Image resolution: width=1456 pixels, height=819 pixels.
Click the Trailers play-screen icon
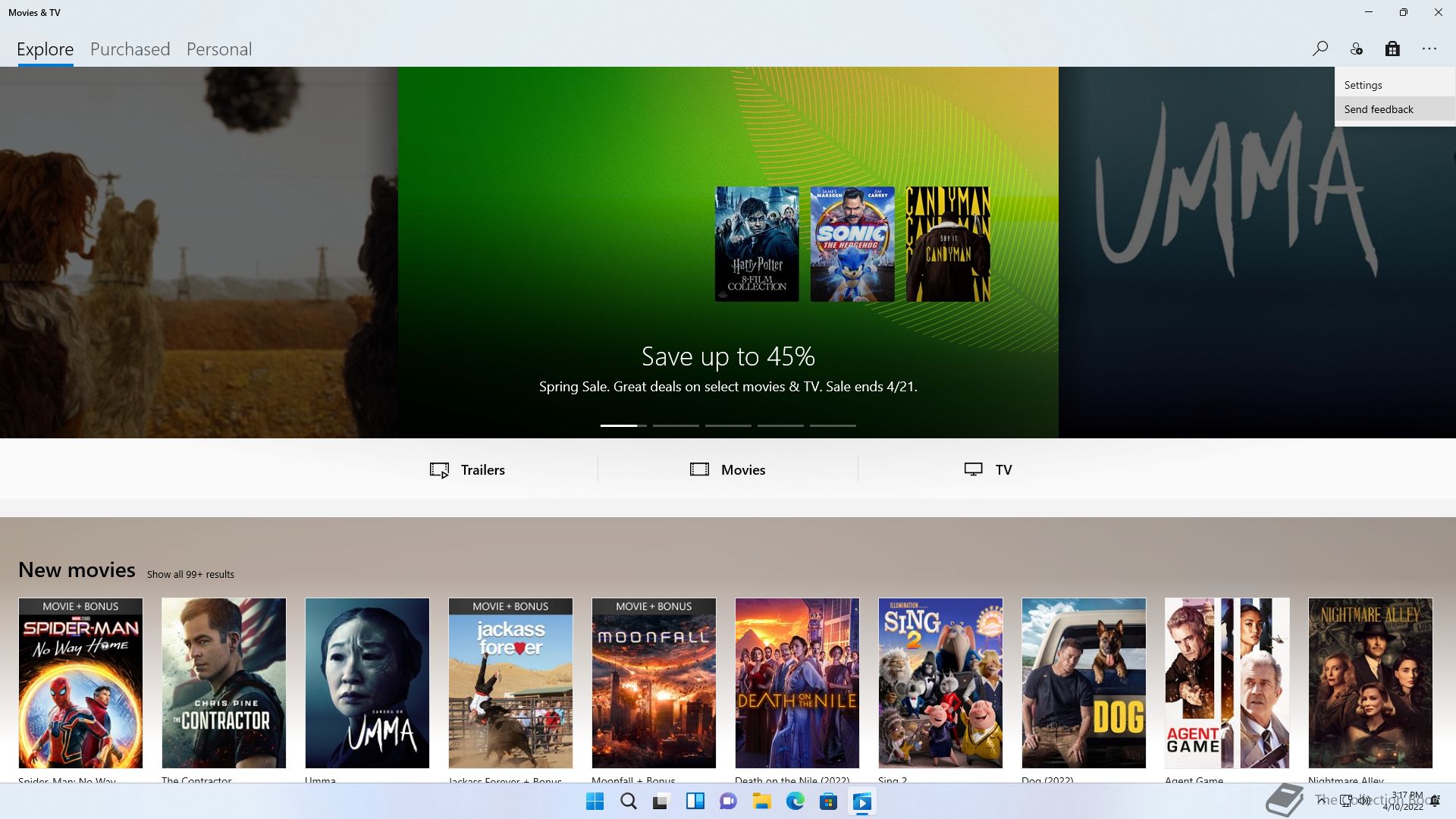[439, 470]
